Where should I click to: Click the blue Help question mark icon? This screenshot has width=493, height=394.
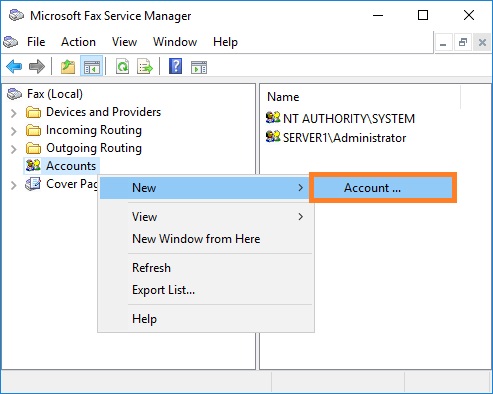click(175, 66)
